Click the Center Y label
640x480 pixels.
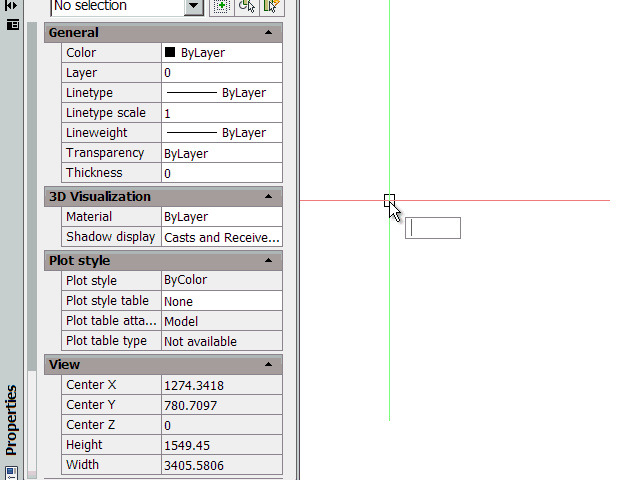(91, 405)
